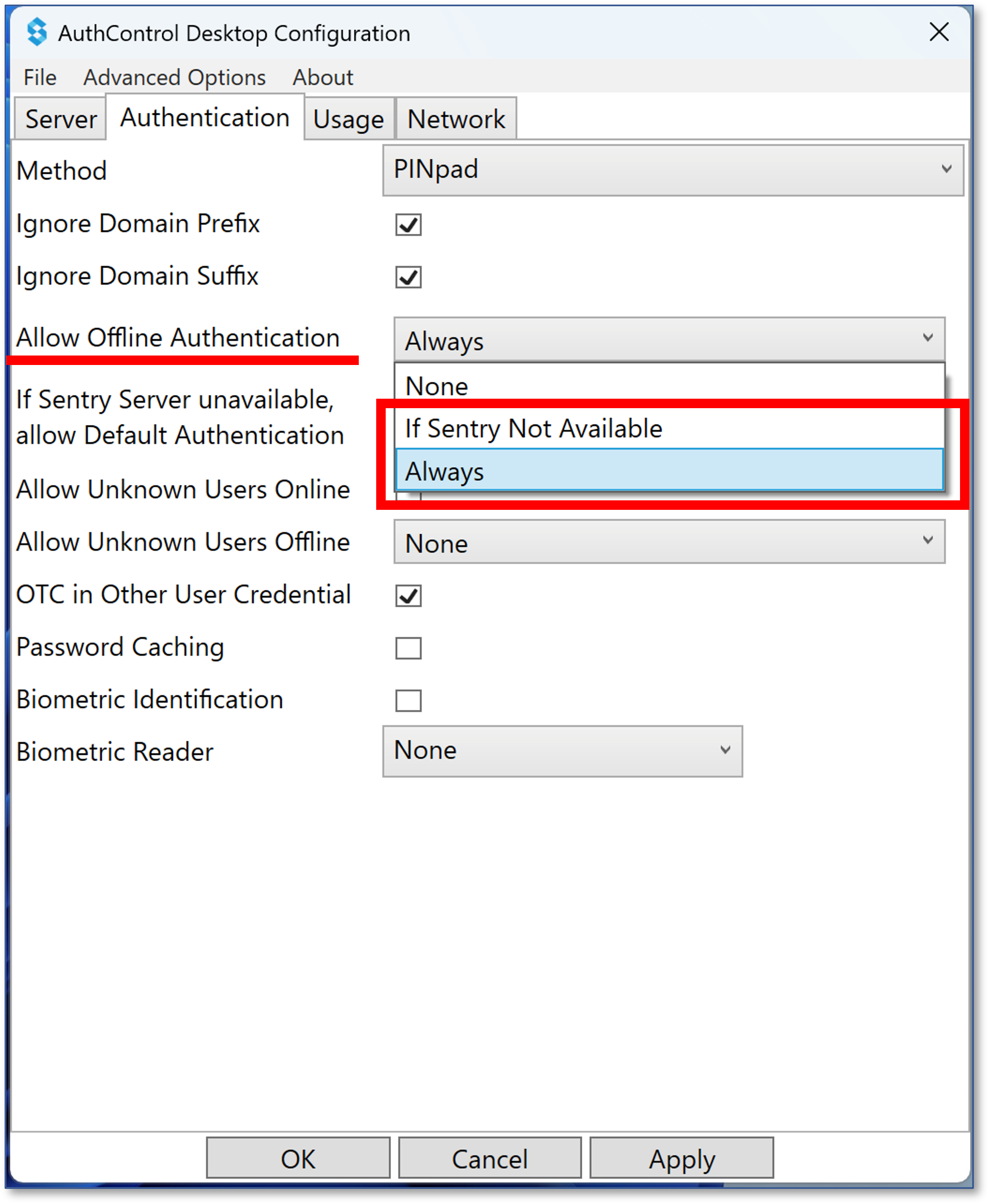
Task: Switch to the Network tab
Action: (456, 119)
